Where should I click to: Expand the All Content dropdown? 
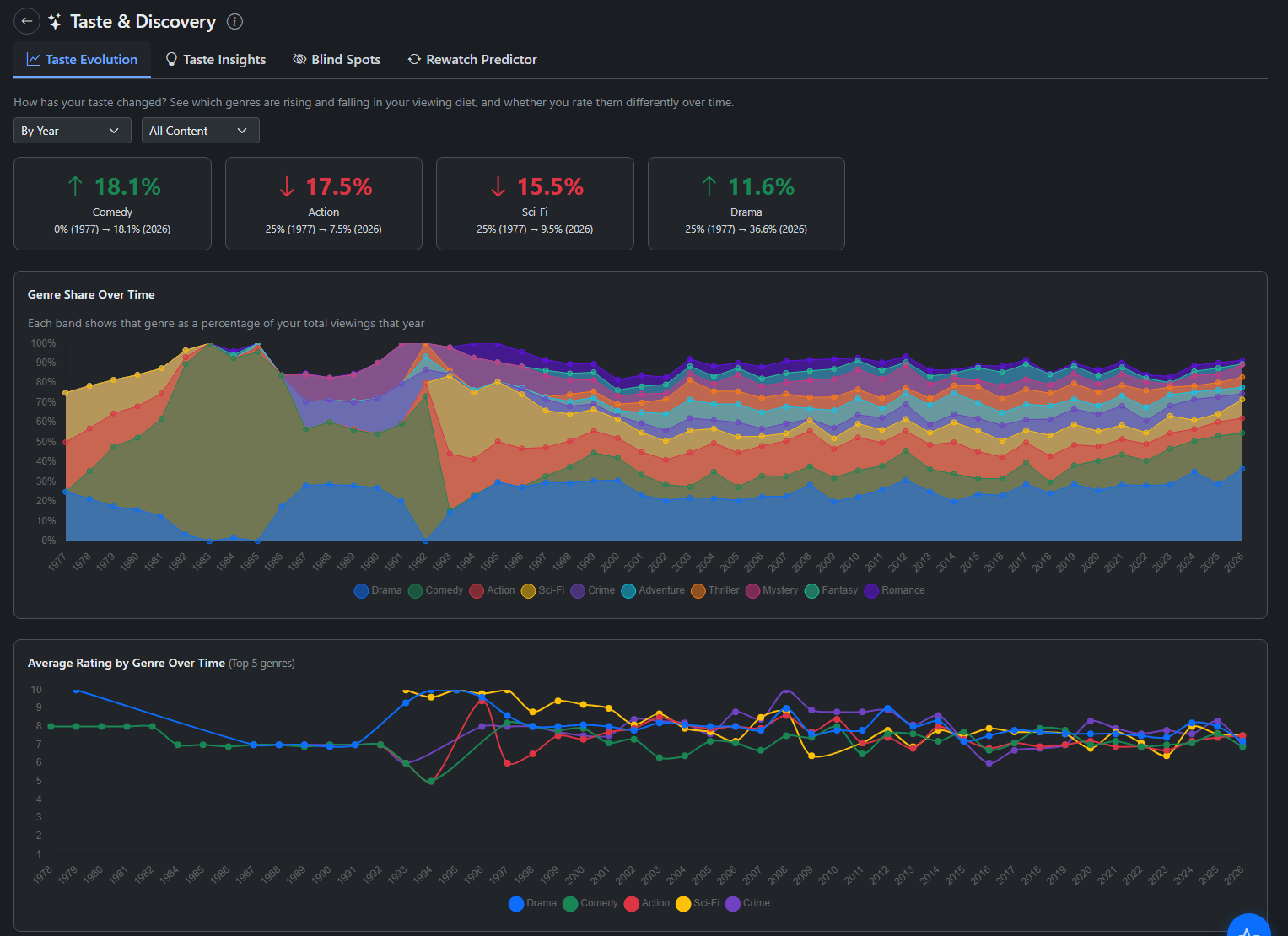[x=200, y=131]
